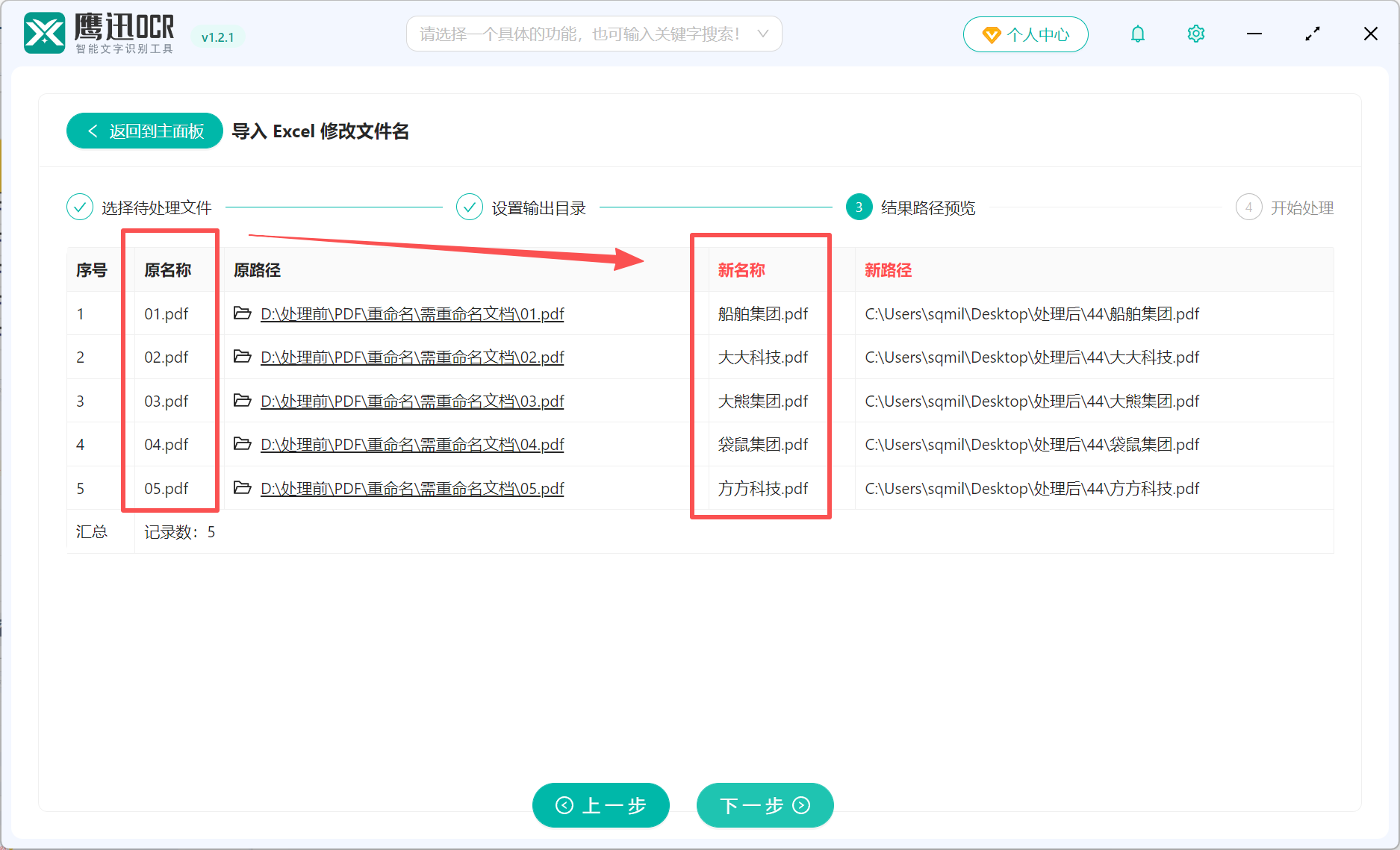Click new path ending 44\大大科技.pdf
Viewport: 1400px width, 850px height.
pyautogui.click(x=1032, y=357)
